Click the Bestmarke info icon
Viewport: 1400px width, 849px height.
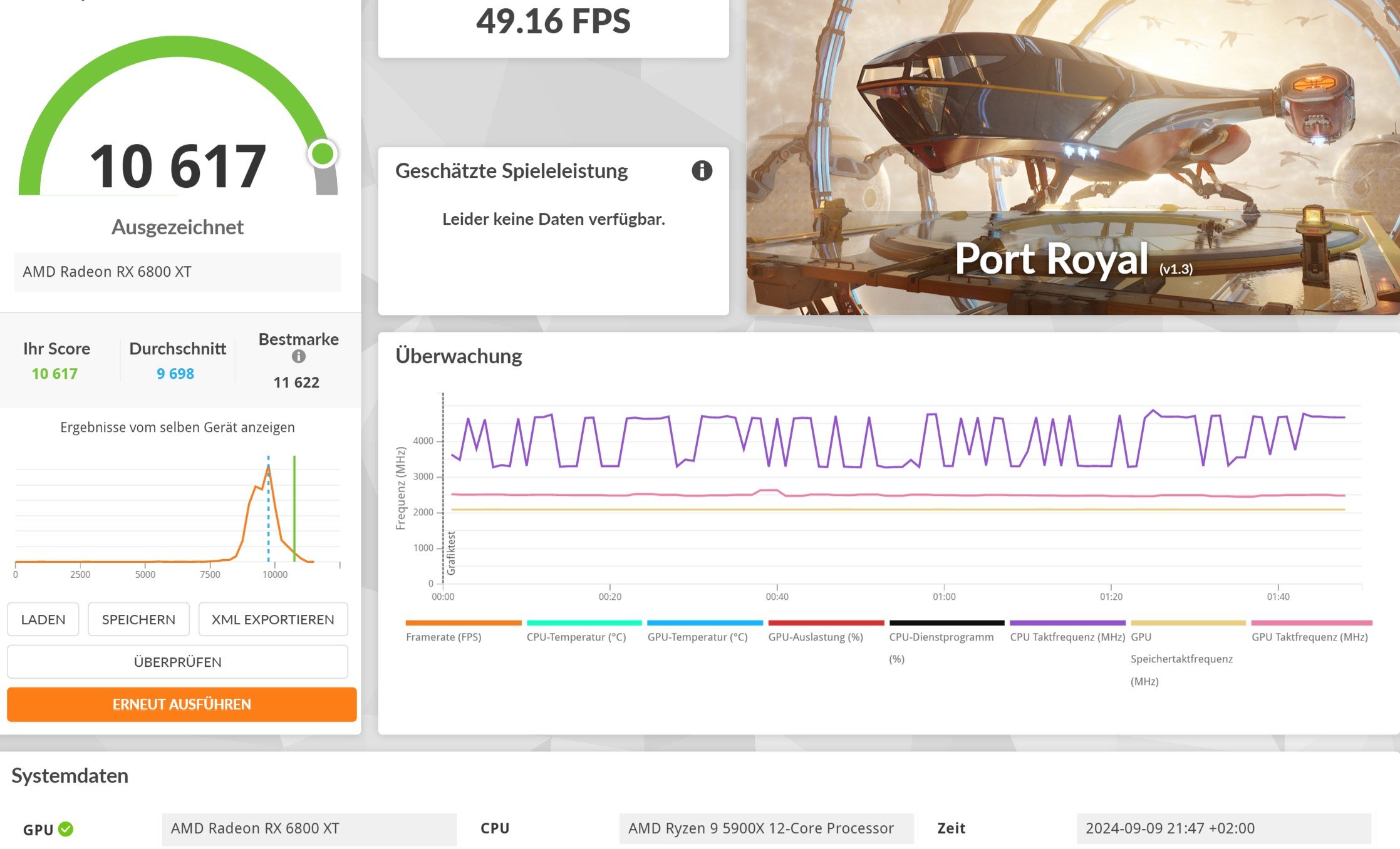coord(299,356)
